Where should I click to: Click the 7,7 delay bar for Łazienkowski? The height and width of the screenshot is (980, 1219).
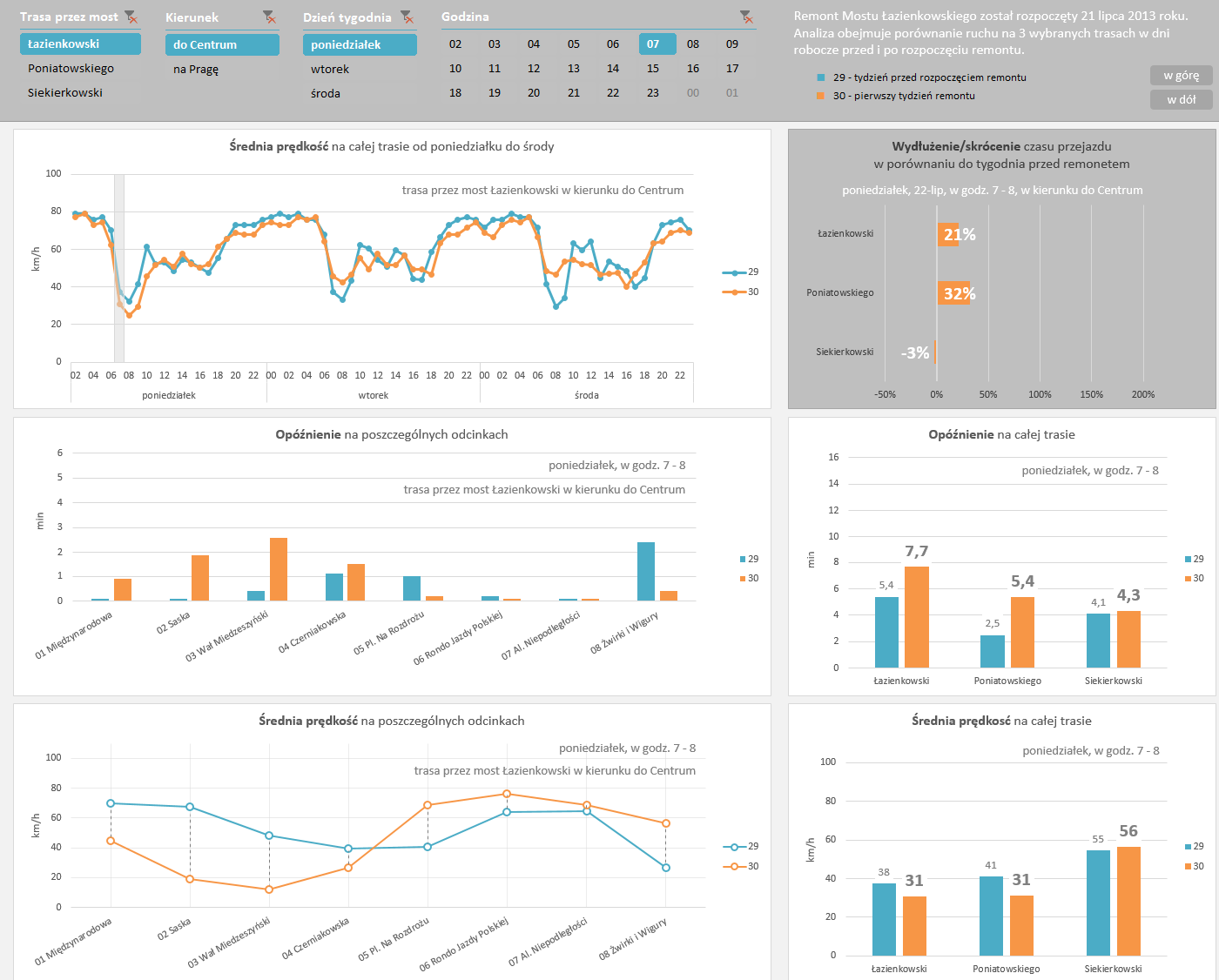(917, 616)
